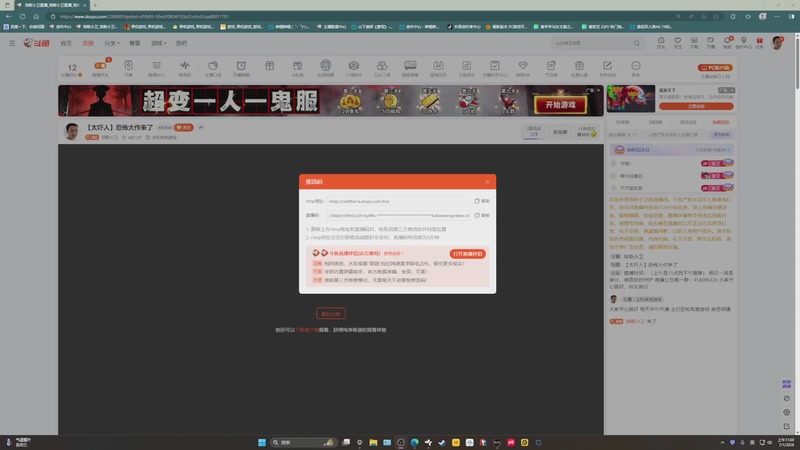Screen dimensions: 800x450
Task: Open the 钻粉纪念日 banner
Action: (671, 149)
